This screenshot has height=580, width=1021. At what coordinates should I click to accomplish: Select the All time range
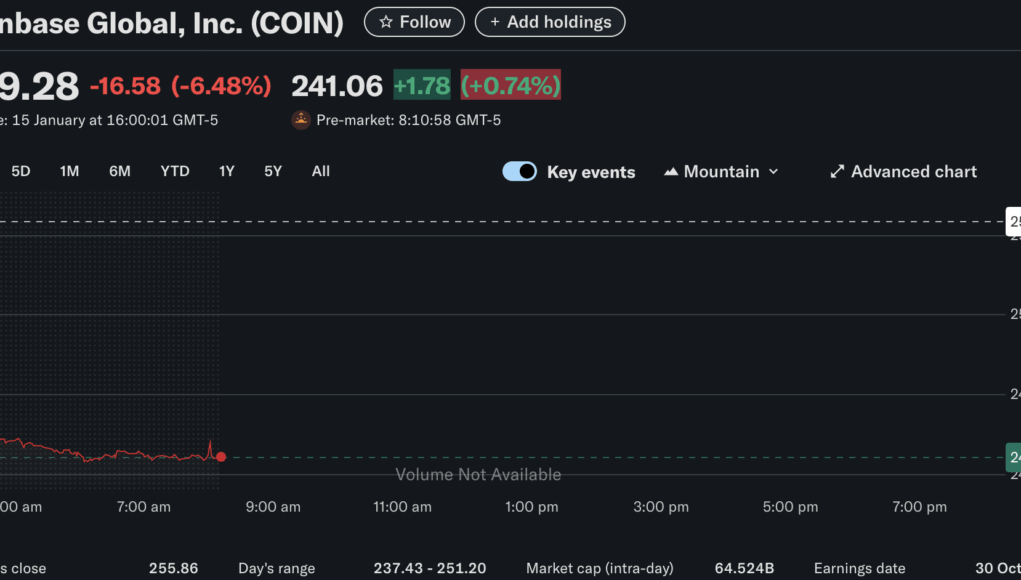[x=320, y=171]
